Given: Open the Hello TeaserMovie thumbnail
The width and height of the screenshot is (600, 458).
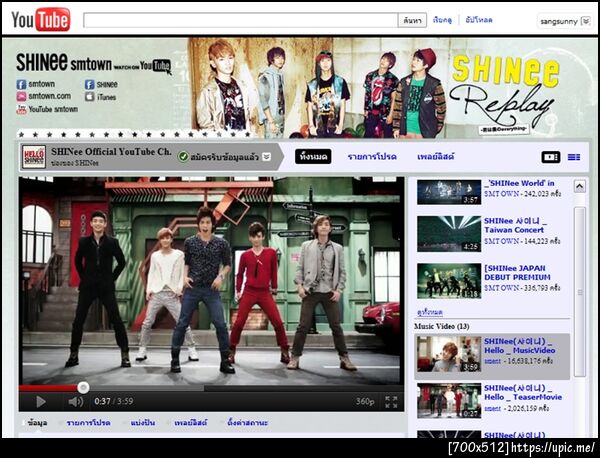Looking at the screenshot, I should pyautogui.click(x=449, y=401).
